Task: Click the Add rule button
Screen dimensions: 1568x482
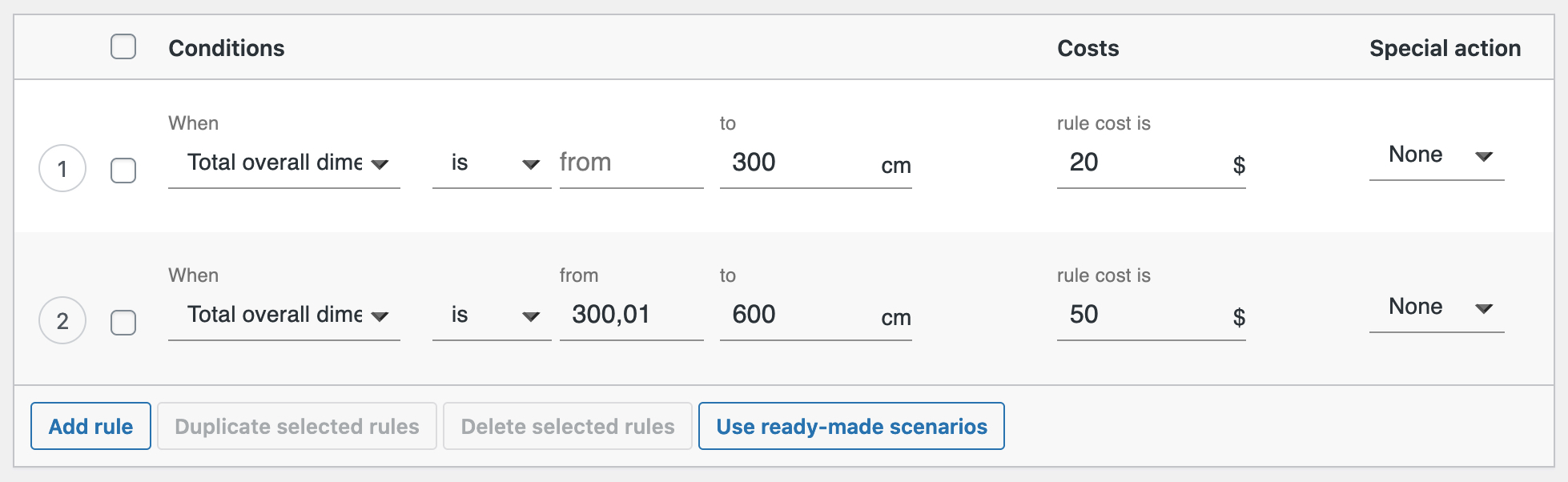Action: point(90,426)
